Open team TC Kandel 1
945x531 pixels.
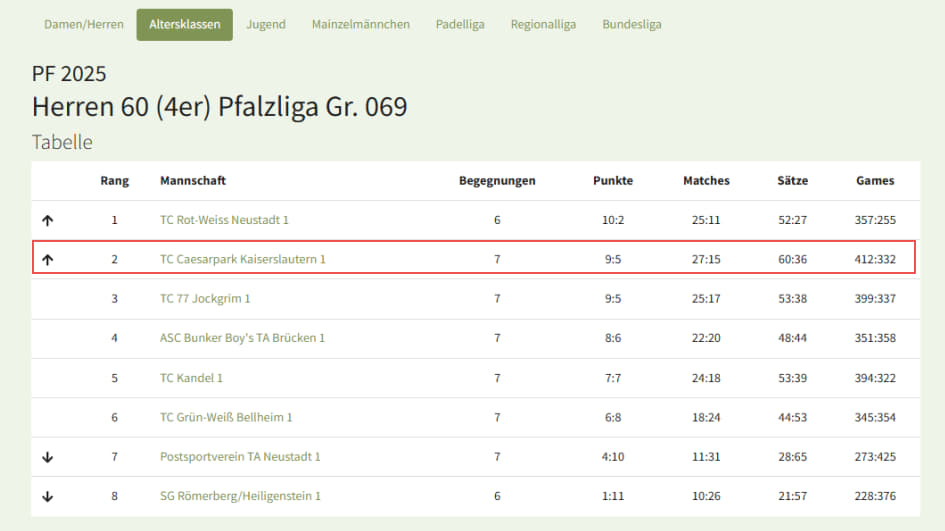(191, 378)
